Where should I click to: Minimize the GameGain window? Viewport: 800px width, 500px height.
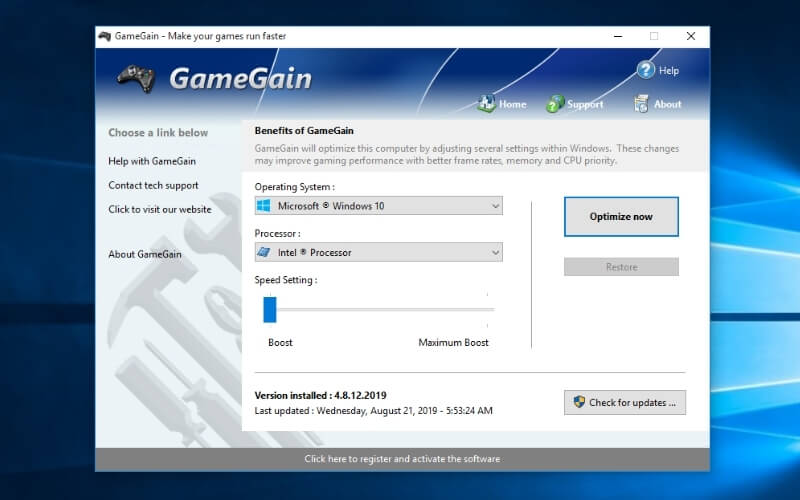[x=618, y=36]
